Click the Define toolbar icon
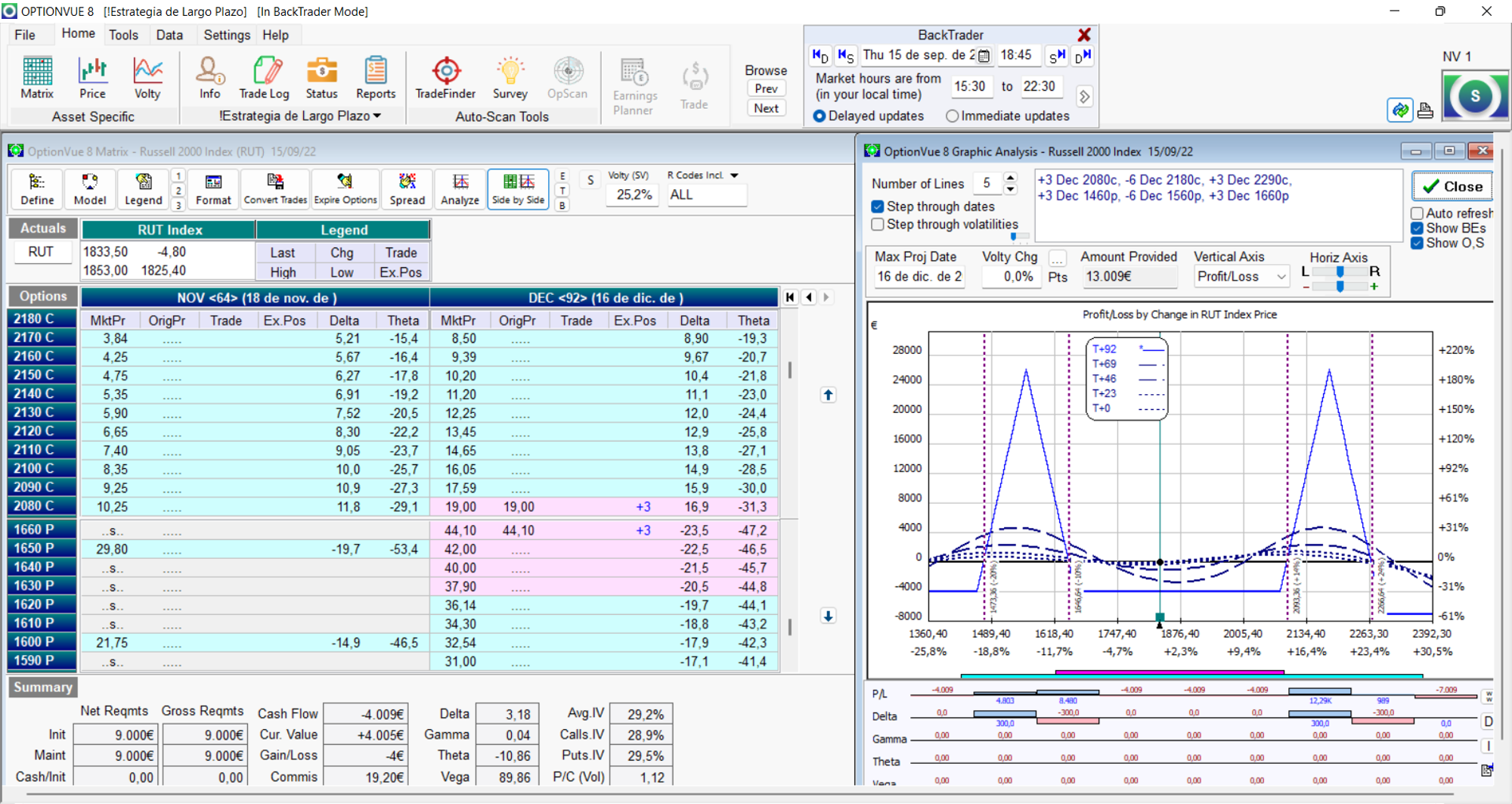The height and width of the screenshot is (804, 1512). tap(37, 189)
